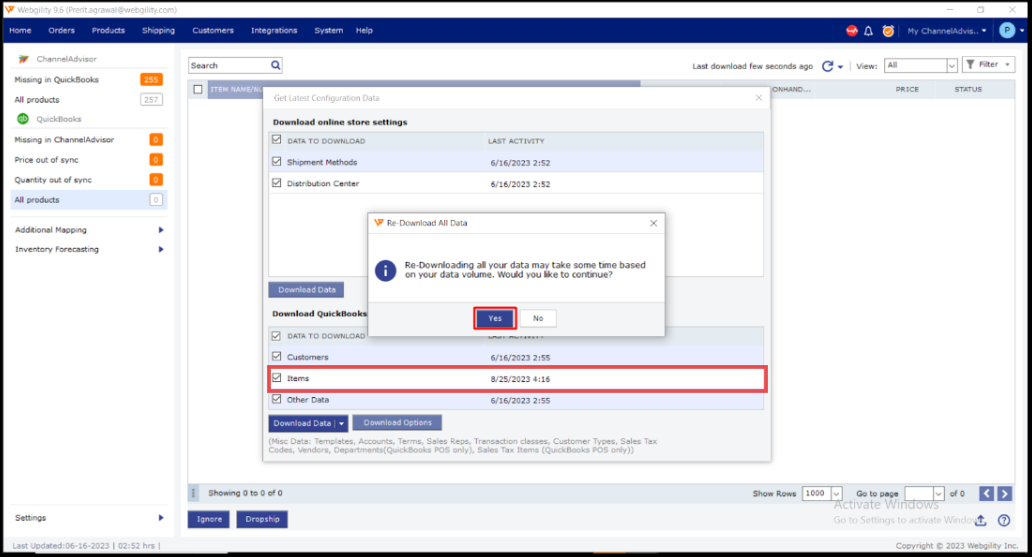This screenshot has height=557, width=1032.
Task: Click the grid handle icon beside Showing 0 to 0
Action: (x=194, y=493)
